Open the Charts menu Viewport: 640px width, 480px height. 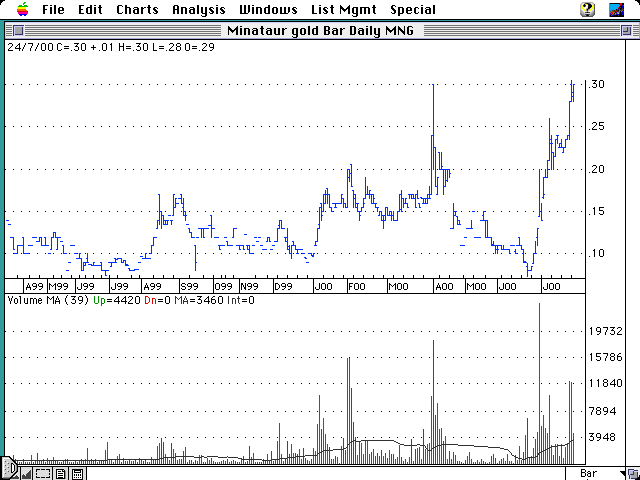137,9
